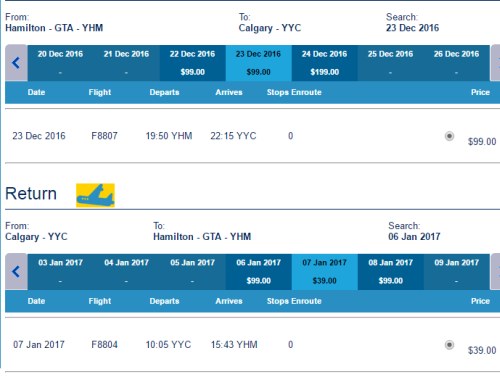Click the 03 Jan 2017 date tab
500x377 pixels.
pos(60,272)
